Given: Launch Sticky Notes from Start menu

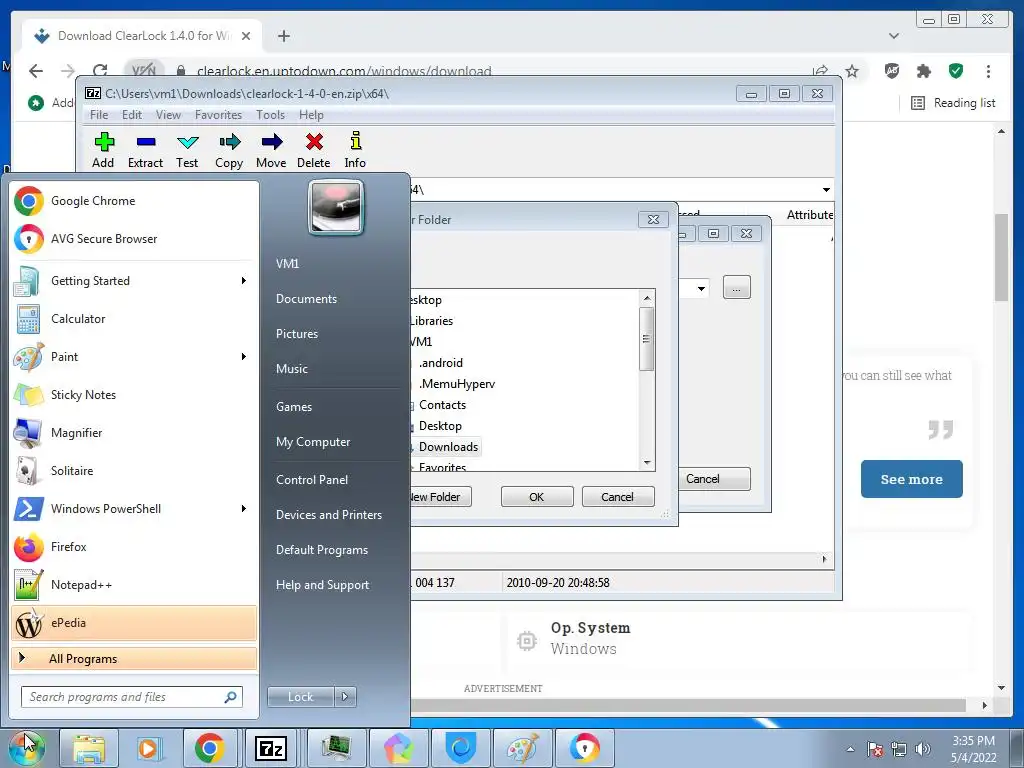Looking at the screenshot, I should tap(134, 394).
